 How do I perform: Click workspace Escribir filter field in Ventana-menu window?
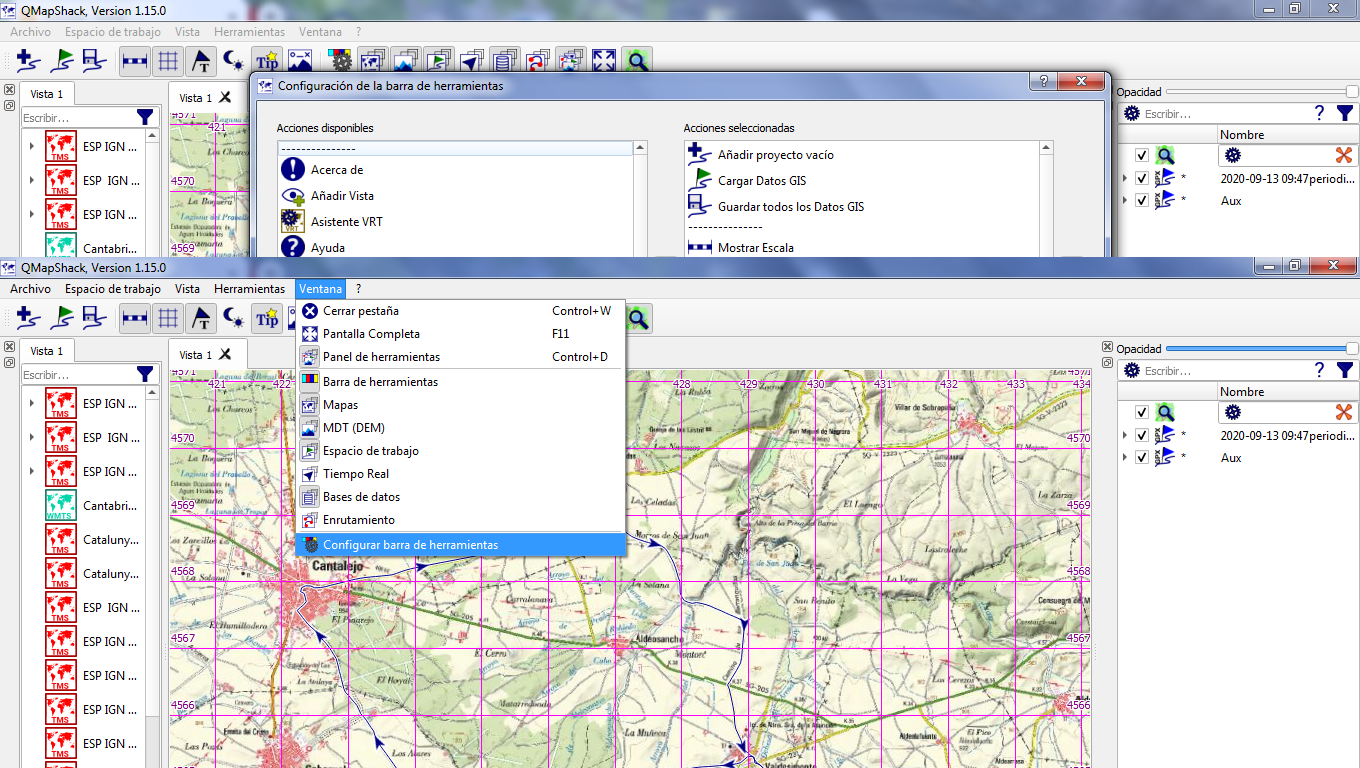tap(1226, 370)
